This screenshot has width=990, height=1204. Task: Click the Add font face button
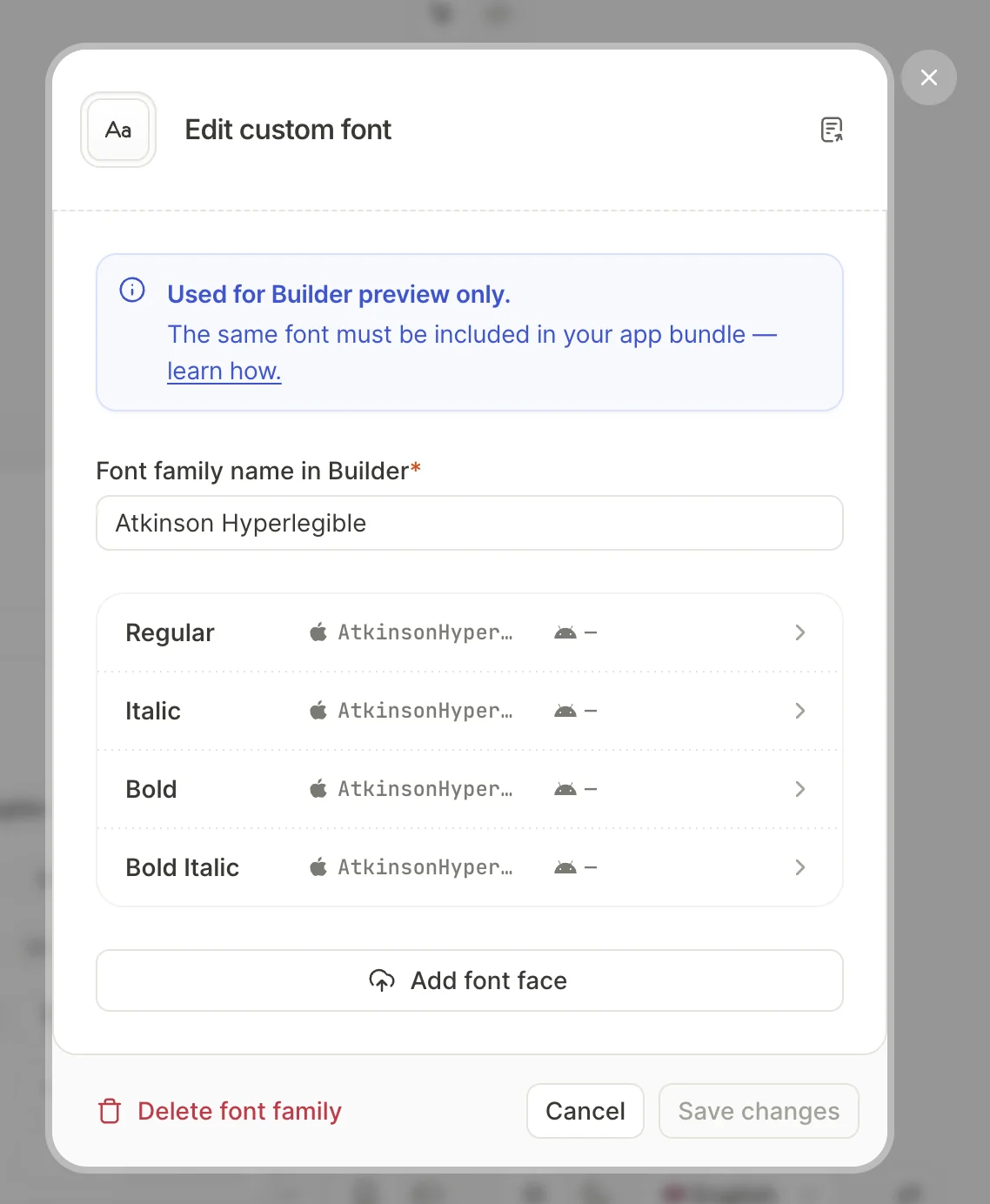click(x=470, y=980)
